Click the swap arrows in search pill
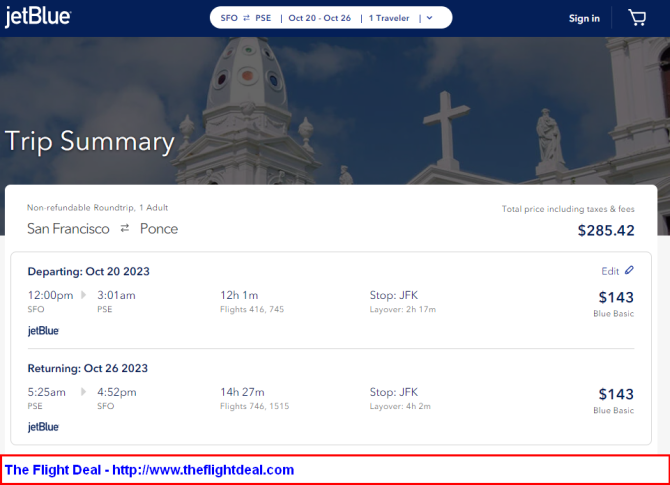This screenshot has height=485, width=670. point(247,18)
